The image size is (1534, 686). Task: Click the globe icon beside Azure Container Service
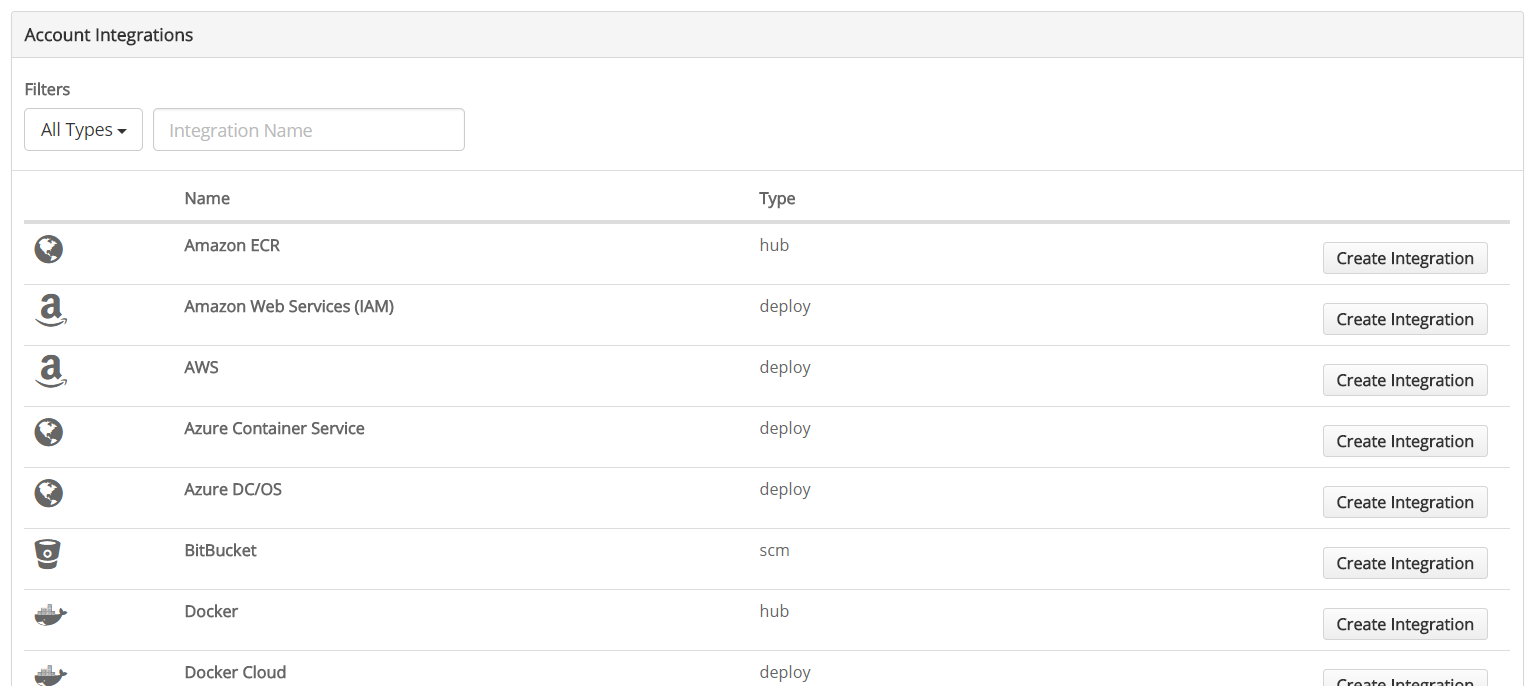coord(49,432)
